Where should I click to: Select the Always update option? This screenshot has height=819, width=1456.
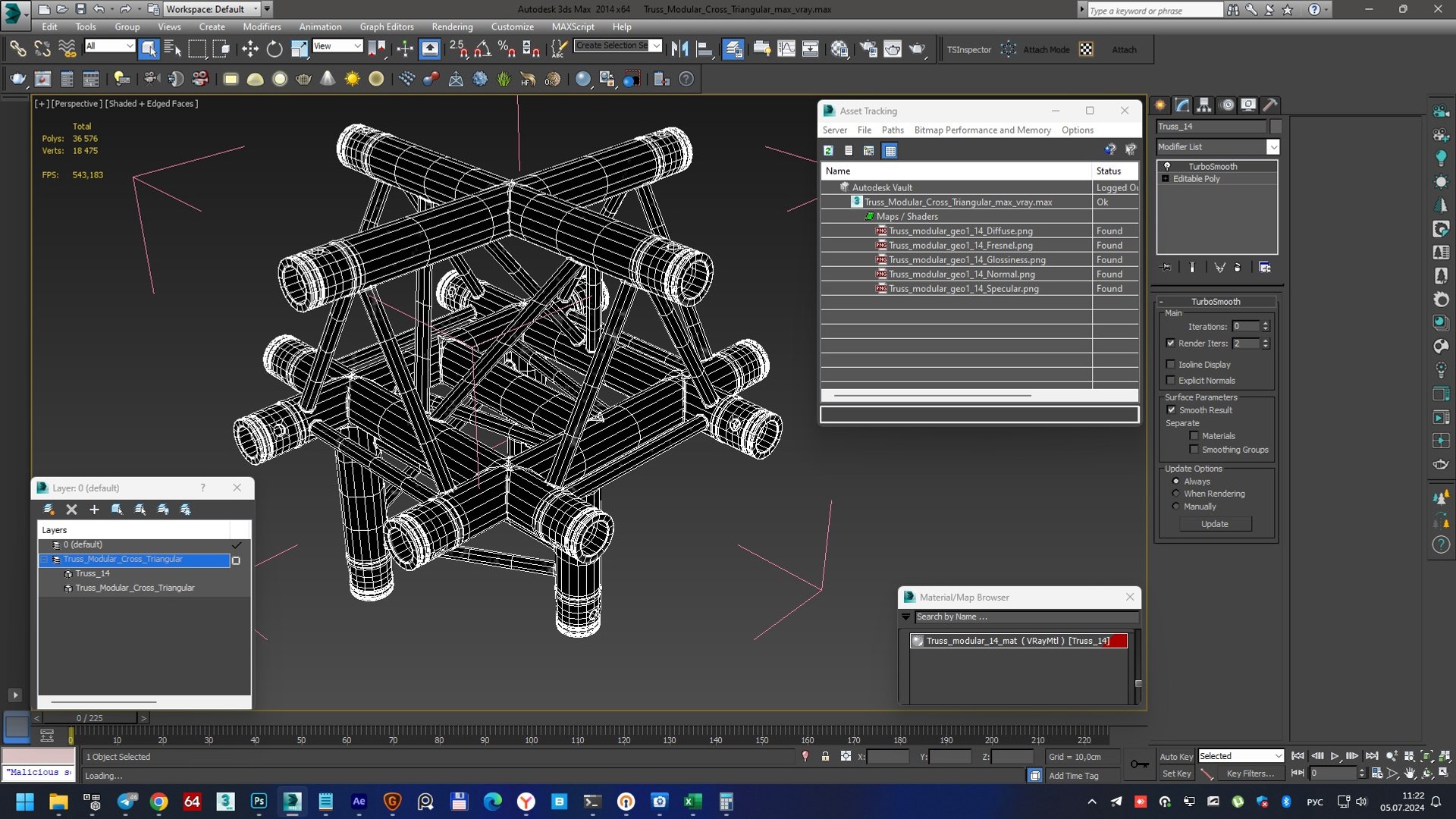point(1176,482)
